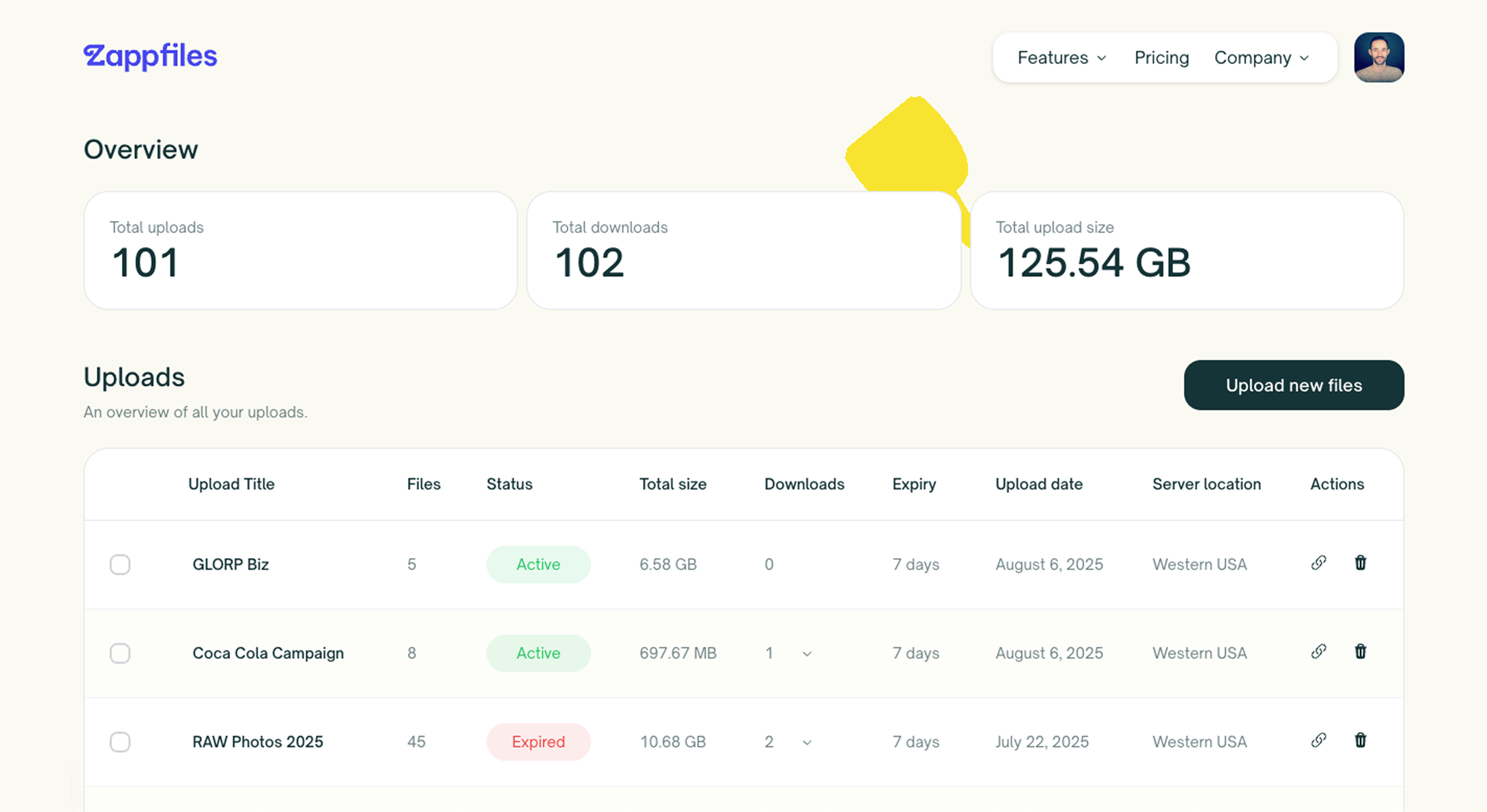Copy link for RAW Photos 2025
The image size is (1487, 812).
click(1318, 741)
